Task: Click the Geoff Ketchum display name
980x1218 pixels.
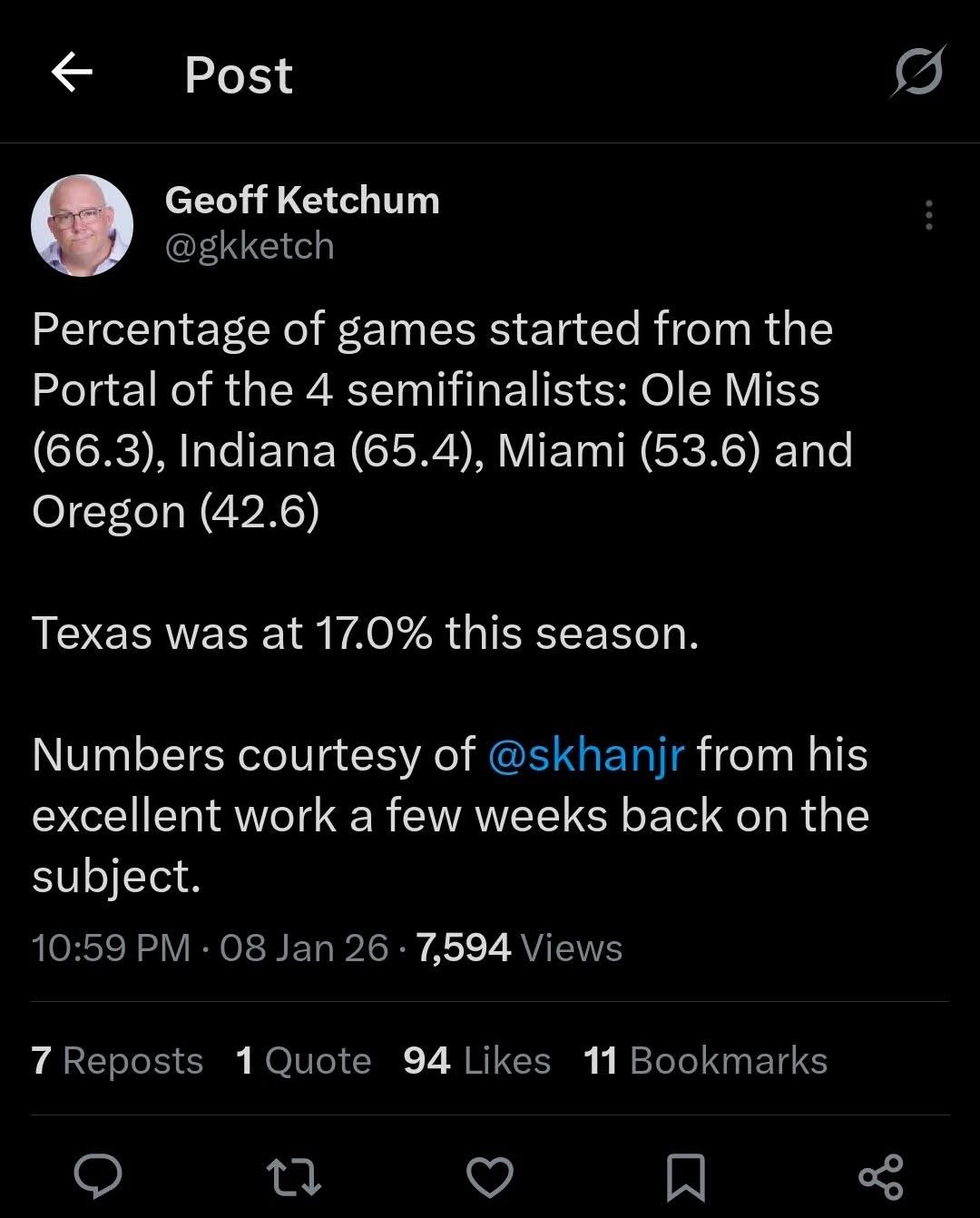Action: (x=302, y=200)
